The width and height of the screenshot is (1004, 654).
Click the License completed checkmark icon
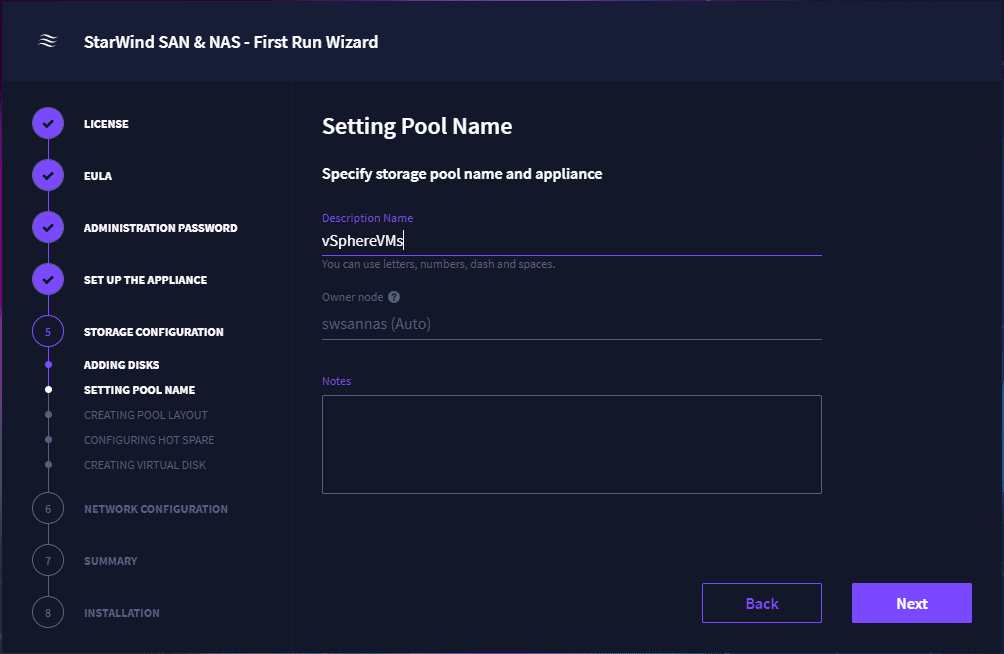pos(47,123)
